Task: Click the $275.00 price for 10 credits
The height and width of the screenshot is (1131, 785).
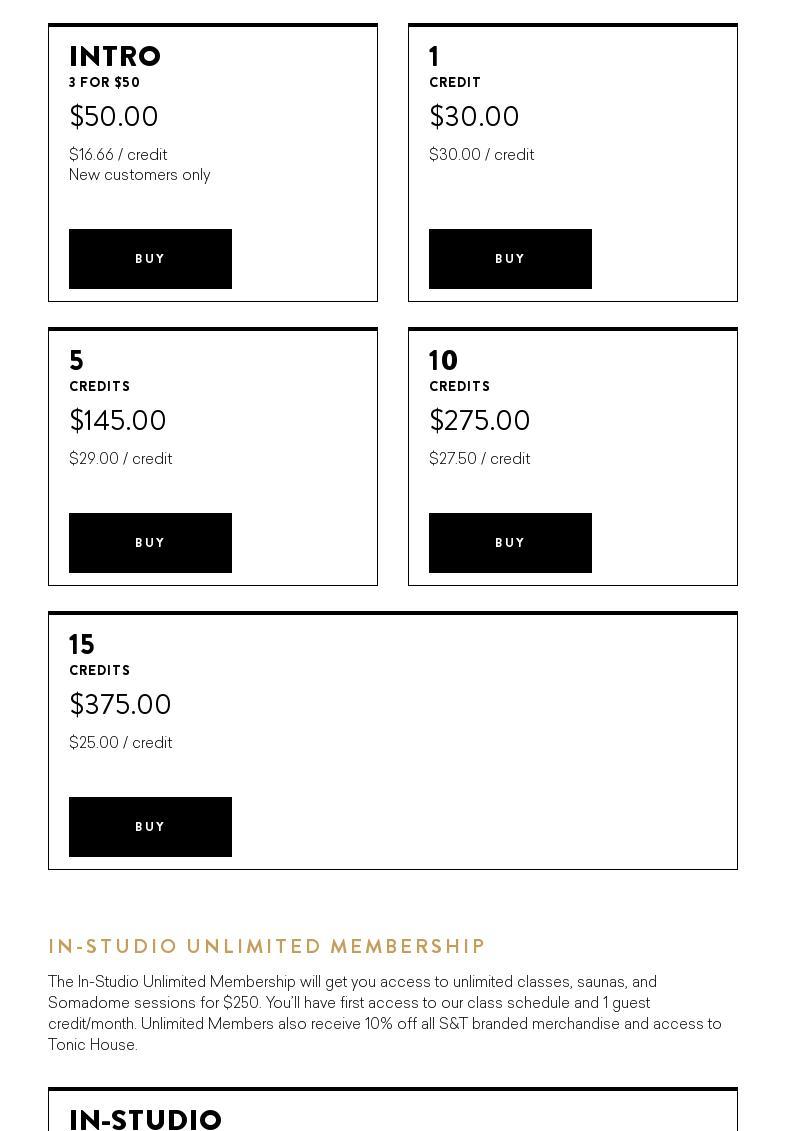Action: [x=479, y=421]
